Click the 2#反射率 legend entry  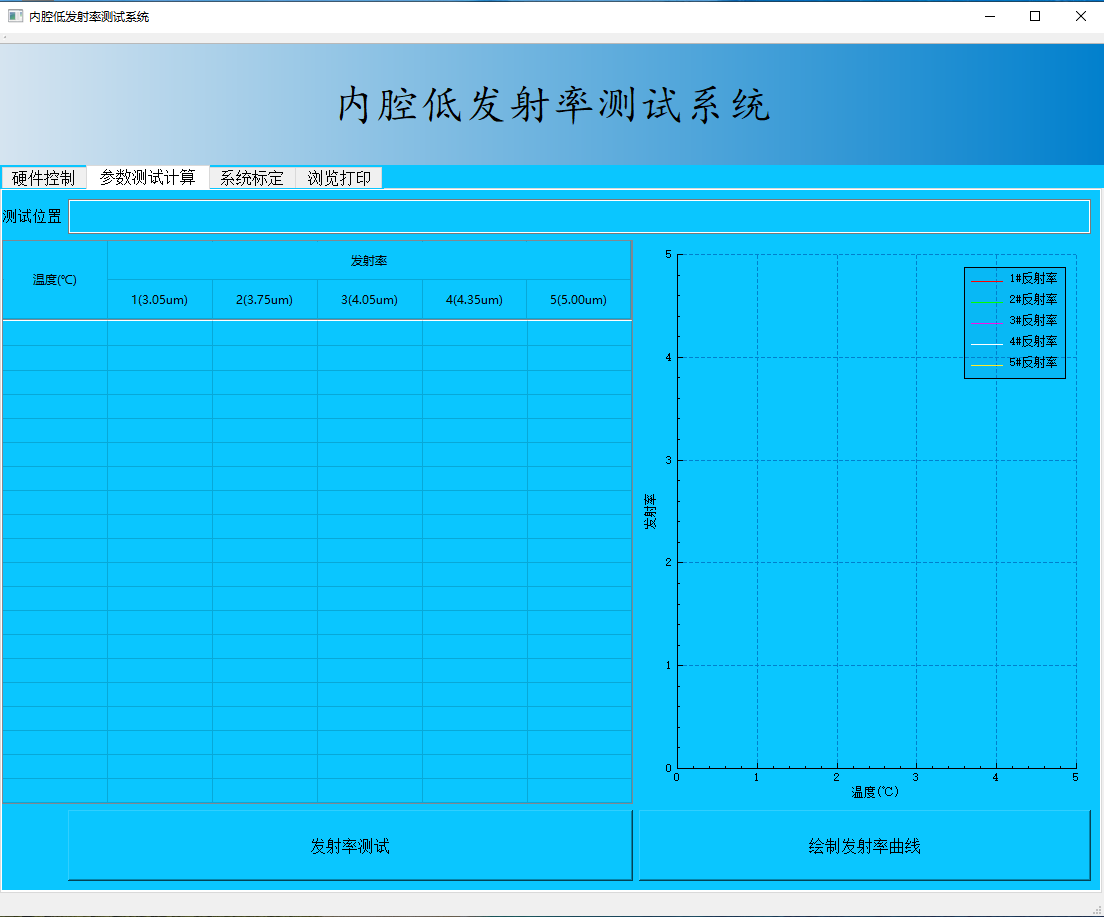point(1015,300)
